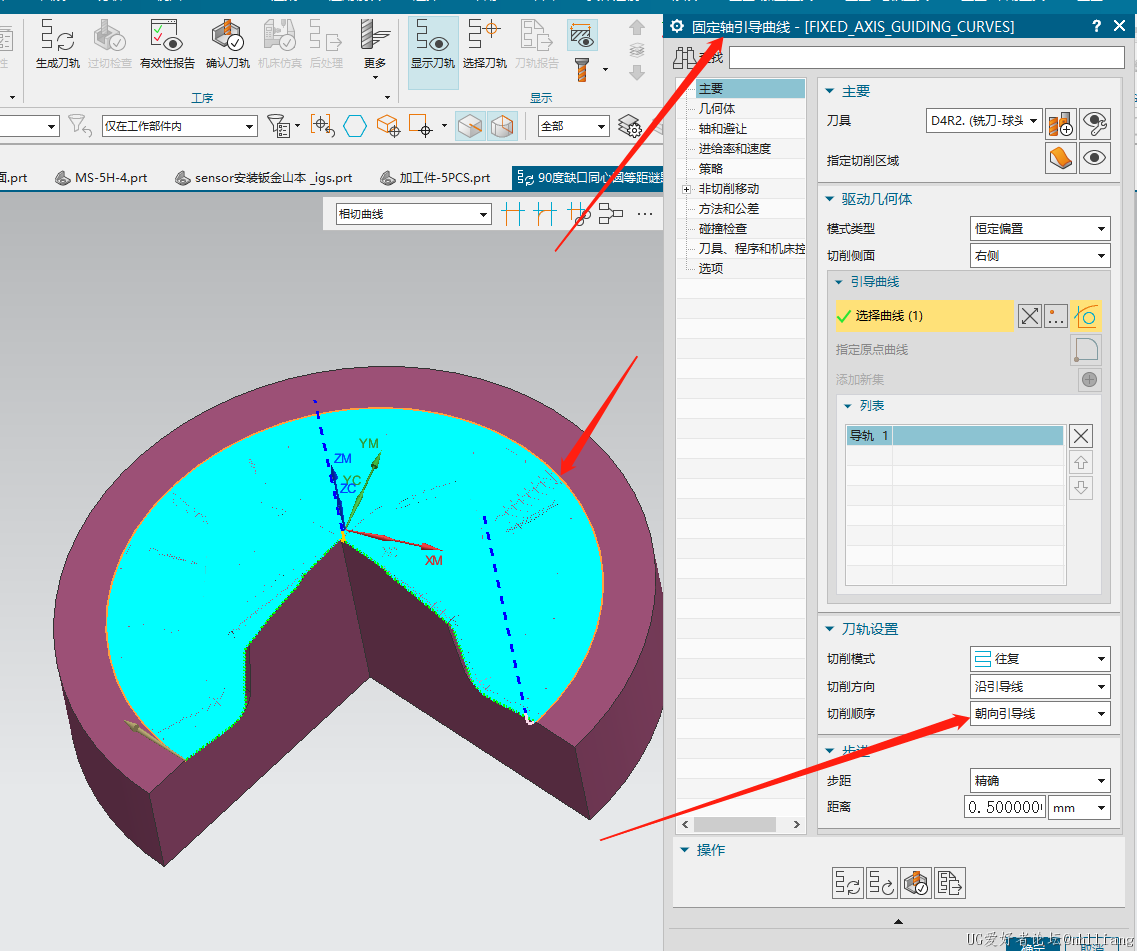The image size is (1137, 951).
Task: Show the cut area using the eye icon
Action: [1095, 158]
